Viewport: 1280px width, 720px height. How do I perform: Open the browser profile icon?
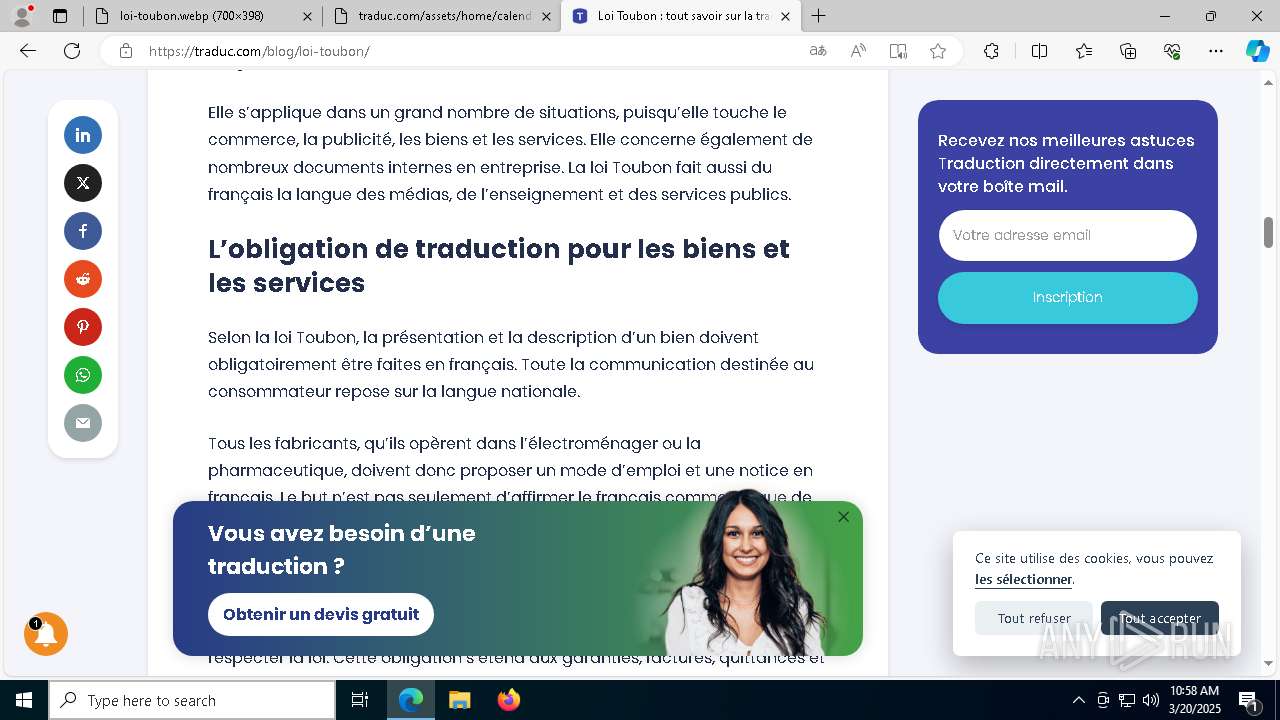[x=22, y=16]
